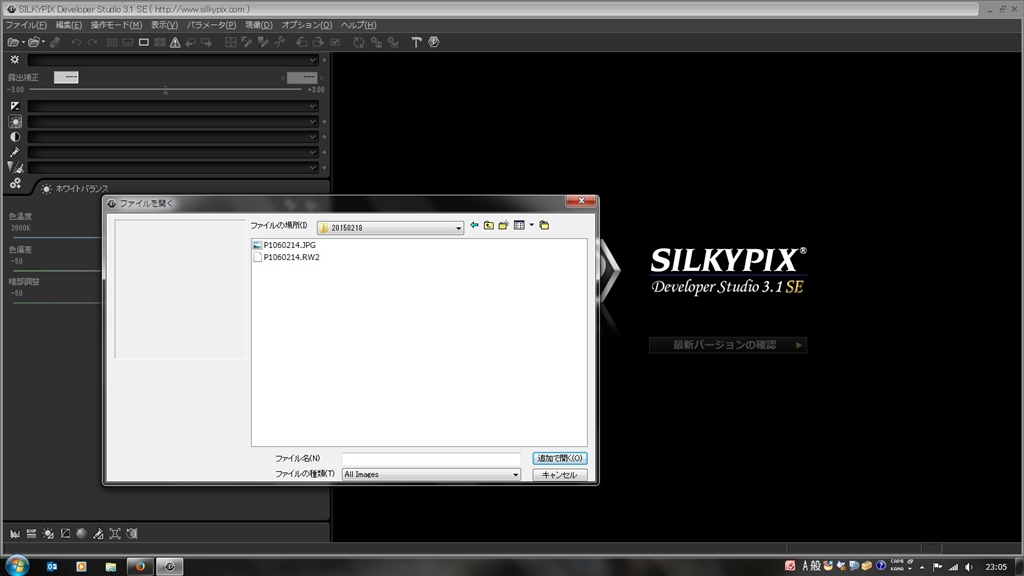Switch to combination view mode icon

(127, 42)
